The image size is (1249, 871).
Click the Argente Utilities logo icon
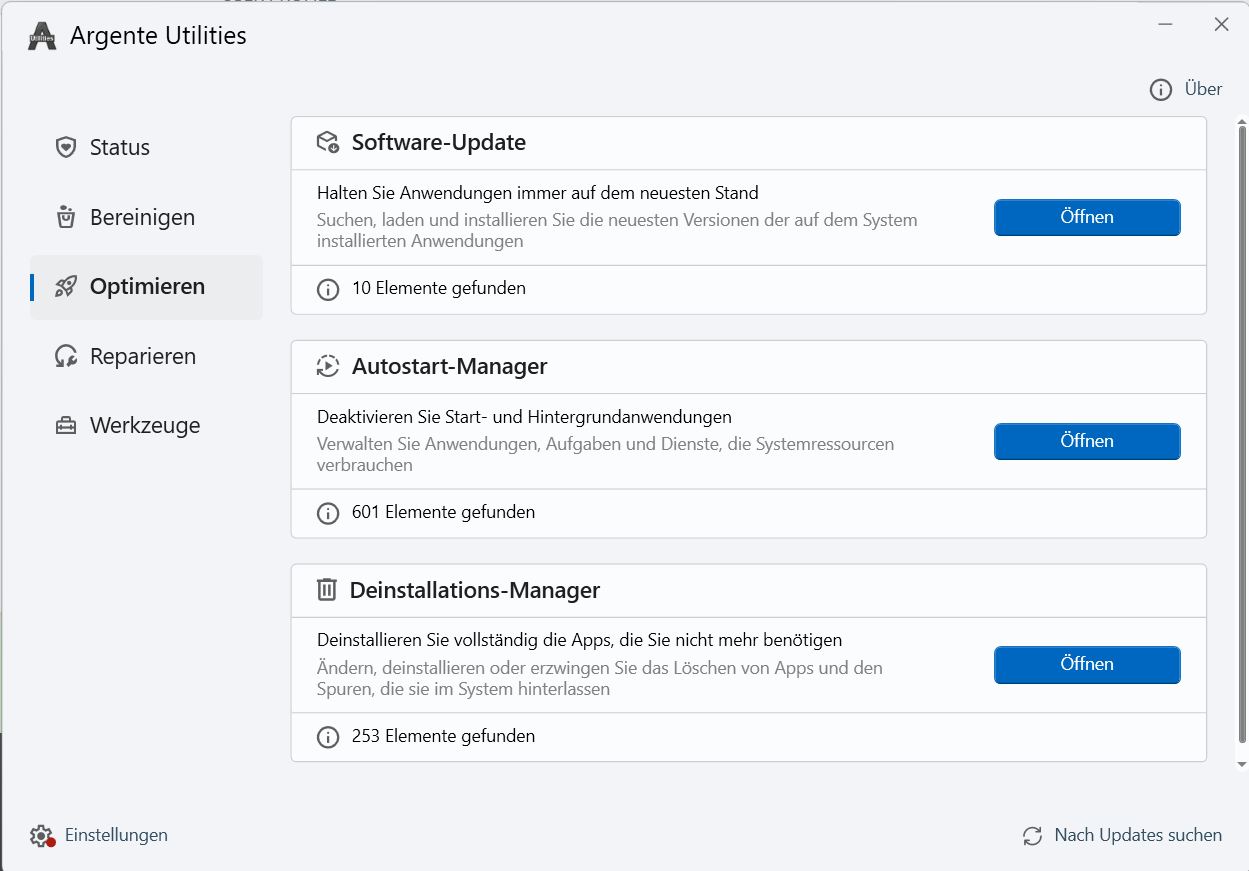[x=42, y=36]
